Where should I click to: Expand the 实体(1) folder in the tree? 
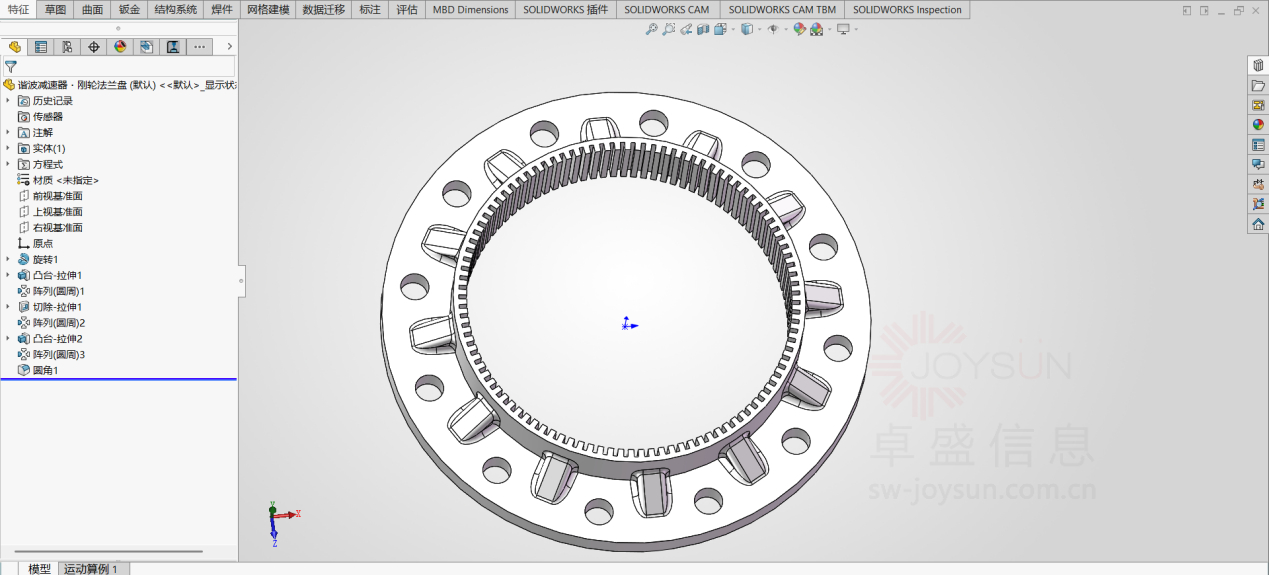(x=8, y=148)
